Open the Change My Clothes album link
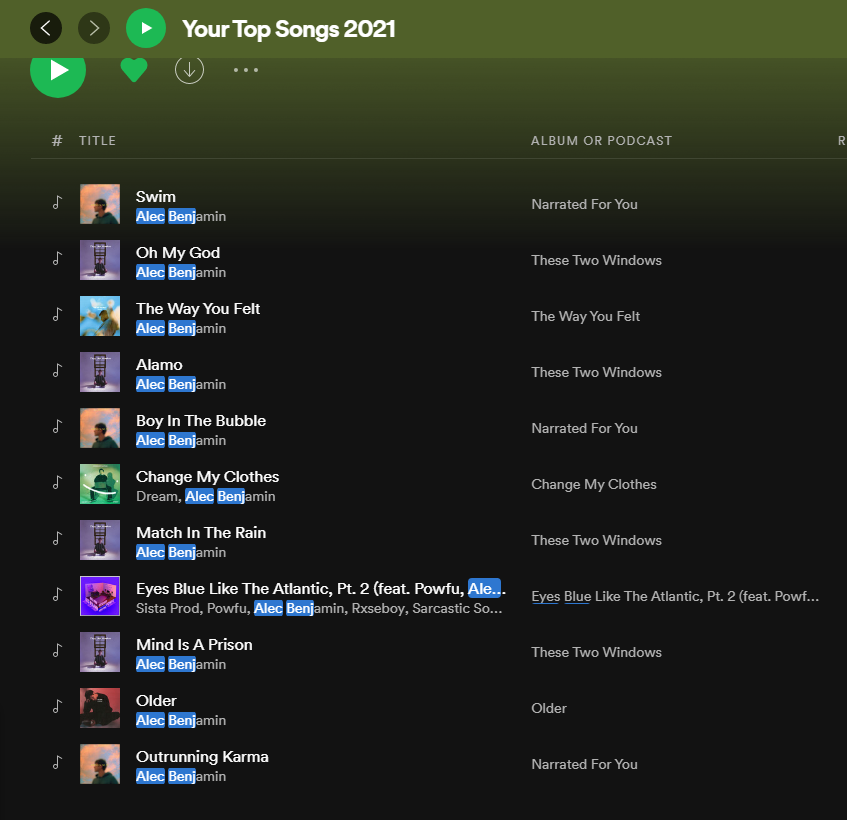This screenshot has width=847, height=820. [x=594, y=485]
